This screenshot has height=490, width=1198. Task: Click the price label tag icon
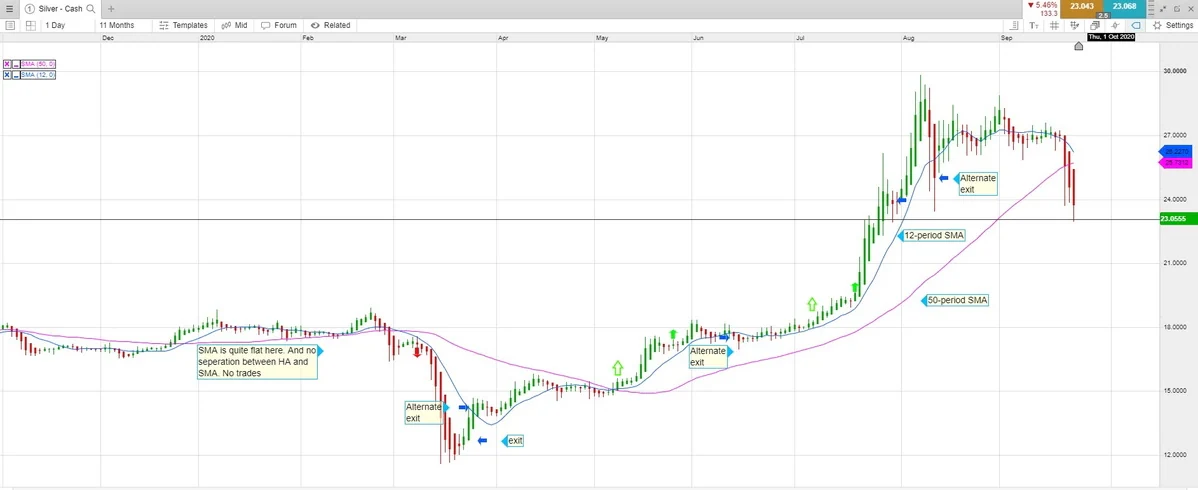(x=1135, y=25)
